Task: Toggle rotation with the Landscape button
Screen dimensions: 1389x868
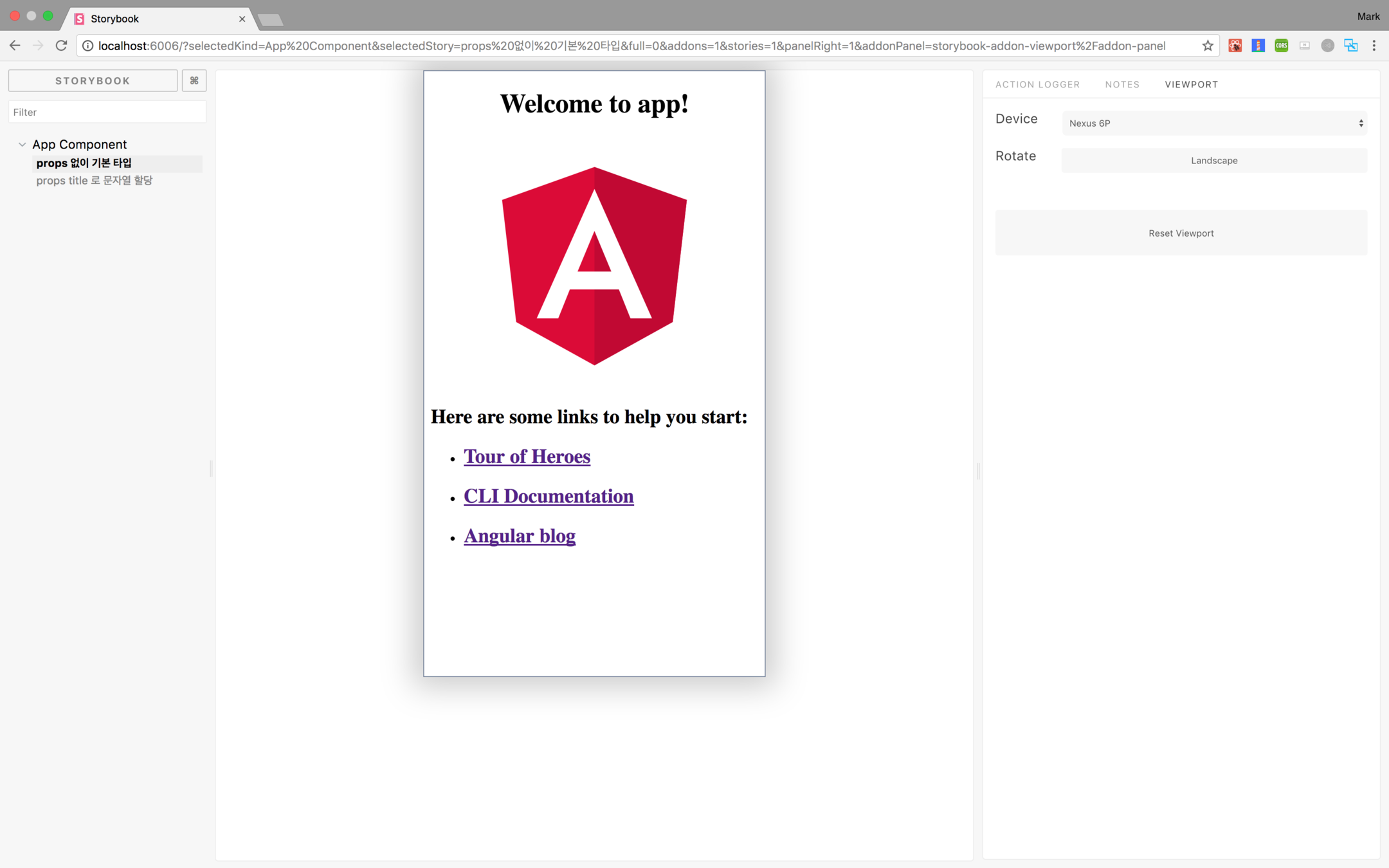Action: click(x=1213, y=161)
